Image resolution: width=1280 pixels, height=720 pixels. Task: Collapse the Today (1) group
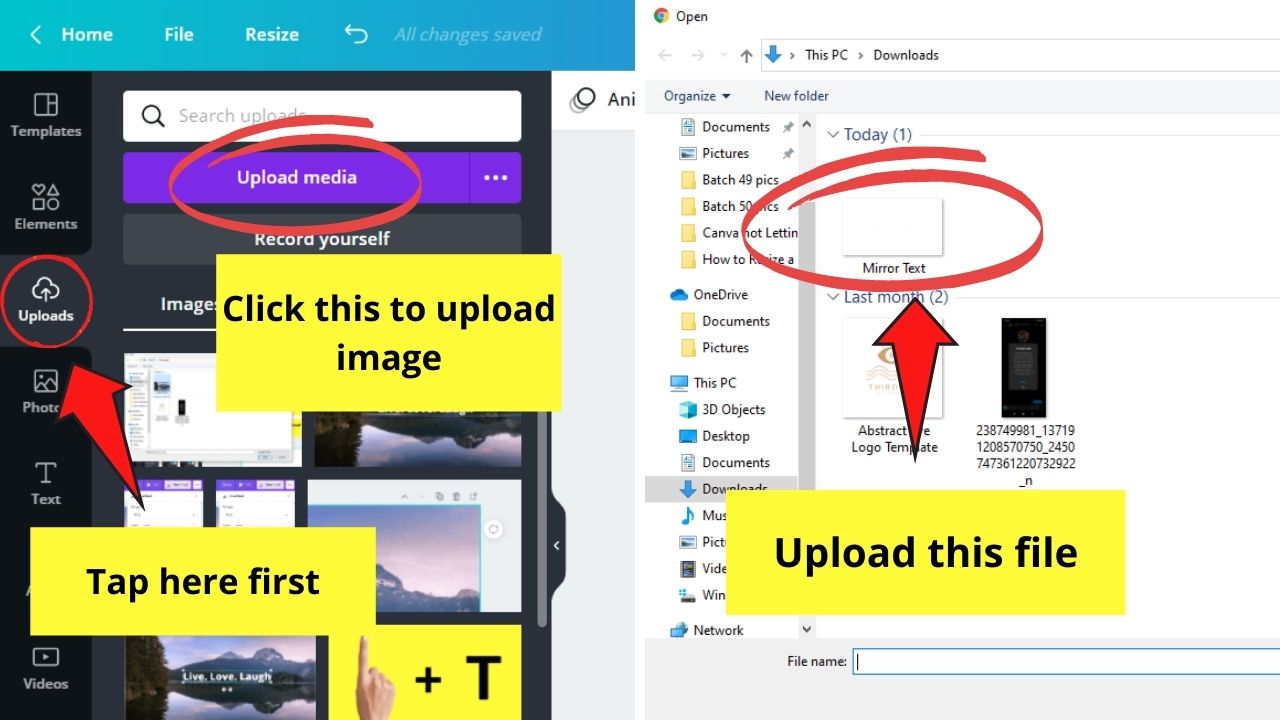(832, 134)
